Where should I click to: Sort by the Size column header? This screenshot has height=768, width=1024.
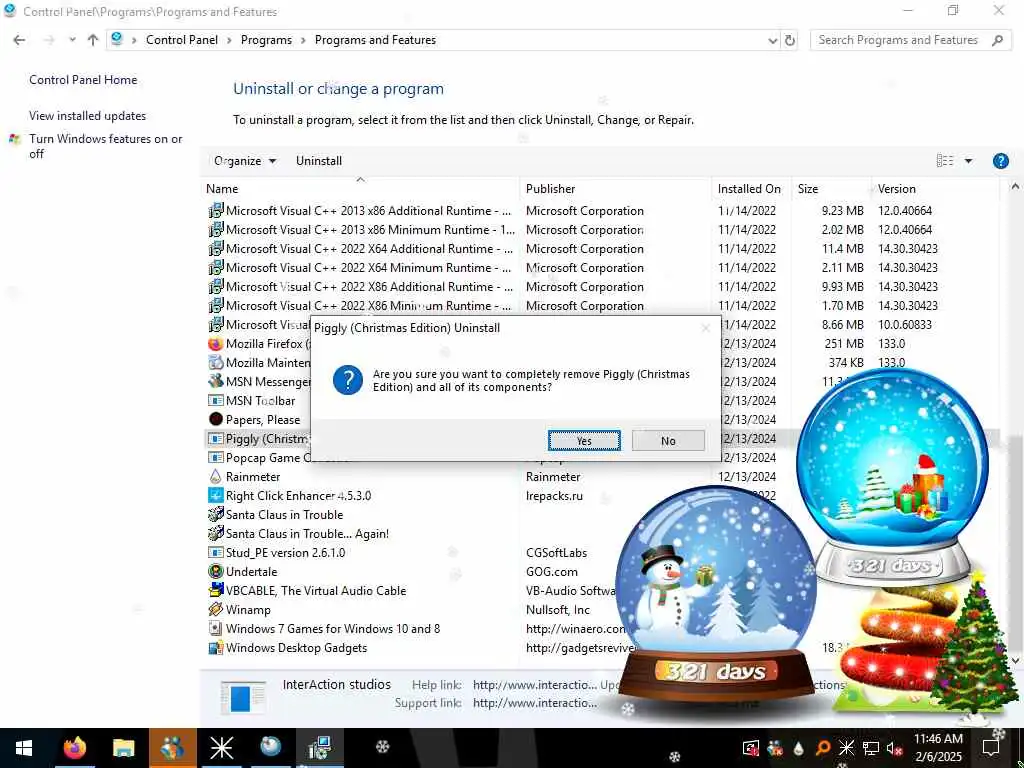point(831,189)
